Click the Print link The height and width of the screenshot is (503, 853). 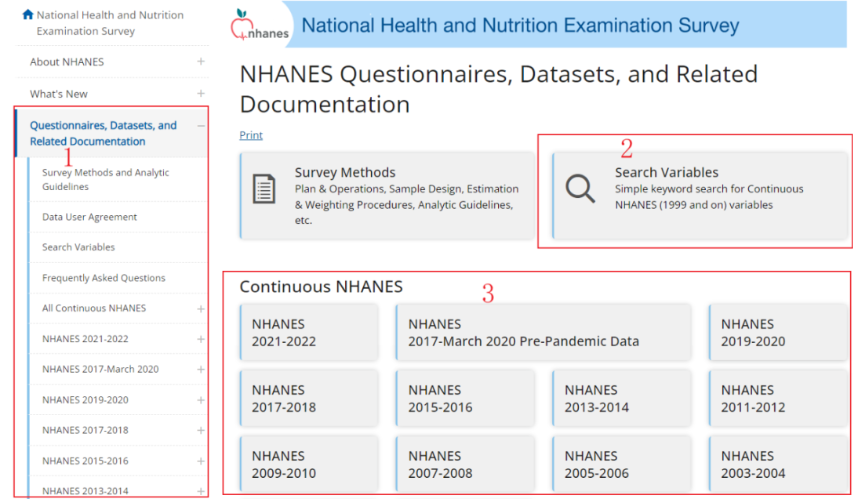coord(251,135)
